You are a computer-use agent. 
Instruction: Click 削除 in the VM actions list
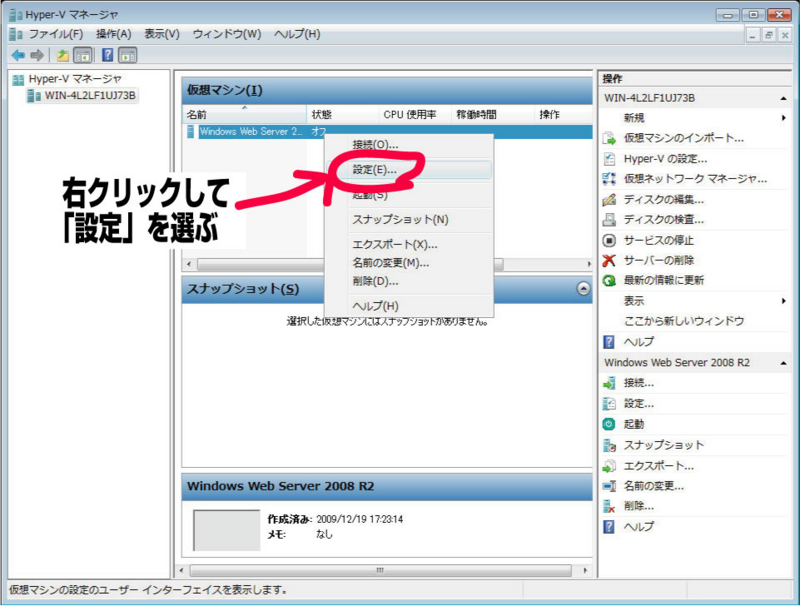click(640, 505)
